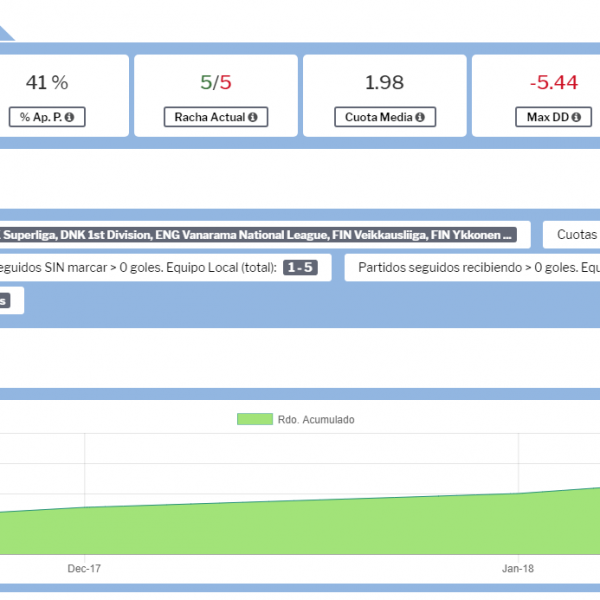Click the -5.44 drawdown value
The width and height of the screenshot is (600, 600).
pyautogui.click(x=553, y=82)
